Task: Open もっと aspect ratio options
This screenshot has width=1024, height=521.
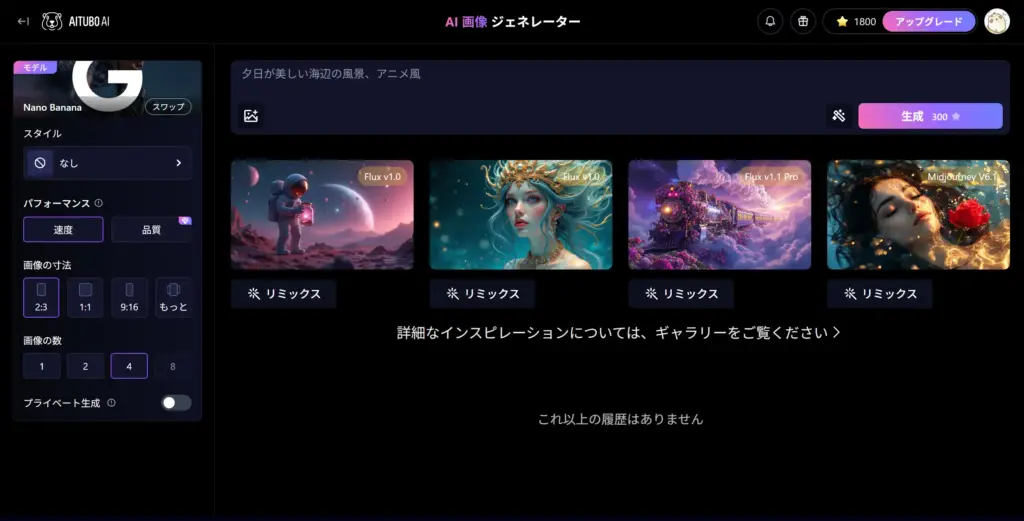Action: 173,297
